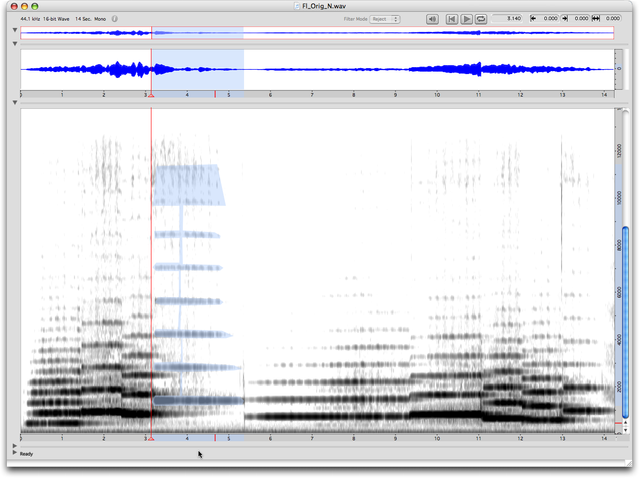Click the selection end arrow icon
Screen dimensions: 639x478
pyautogui.click(x=565, y=19)
